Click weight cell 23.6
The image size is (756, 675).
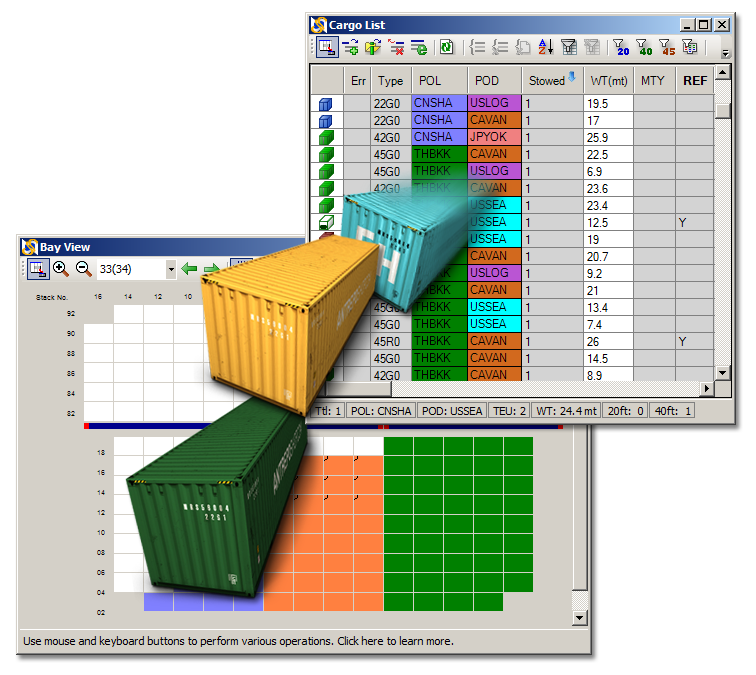(608, 189)
